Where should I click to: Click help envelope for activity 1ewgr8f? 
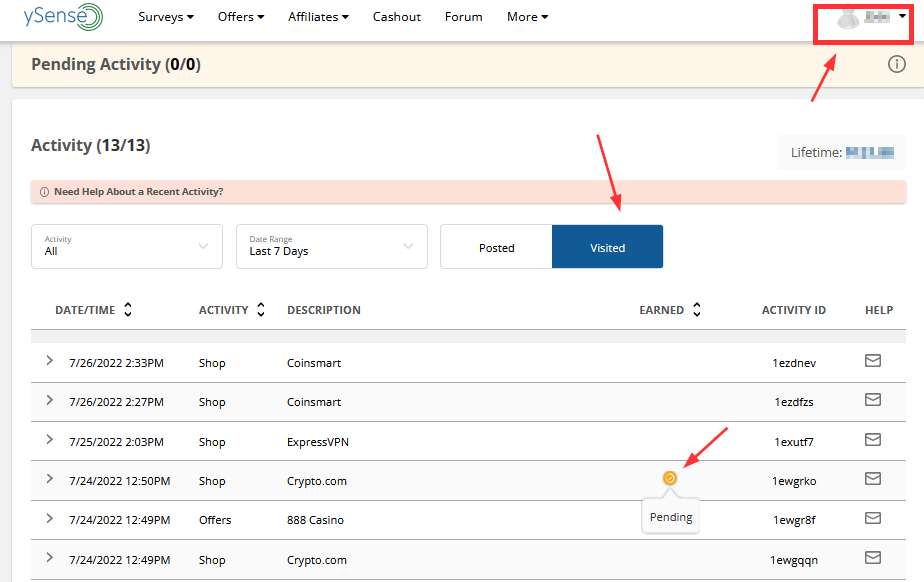click(873, 518)
